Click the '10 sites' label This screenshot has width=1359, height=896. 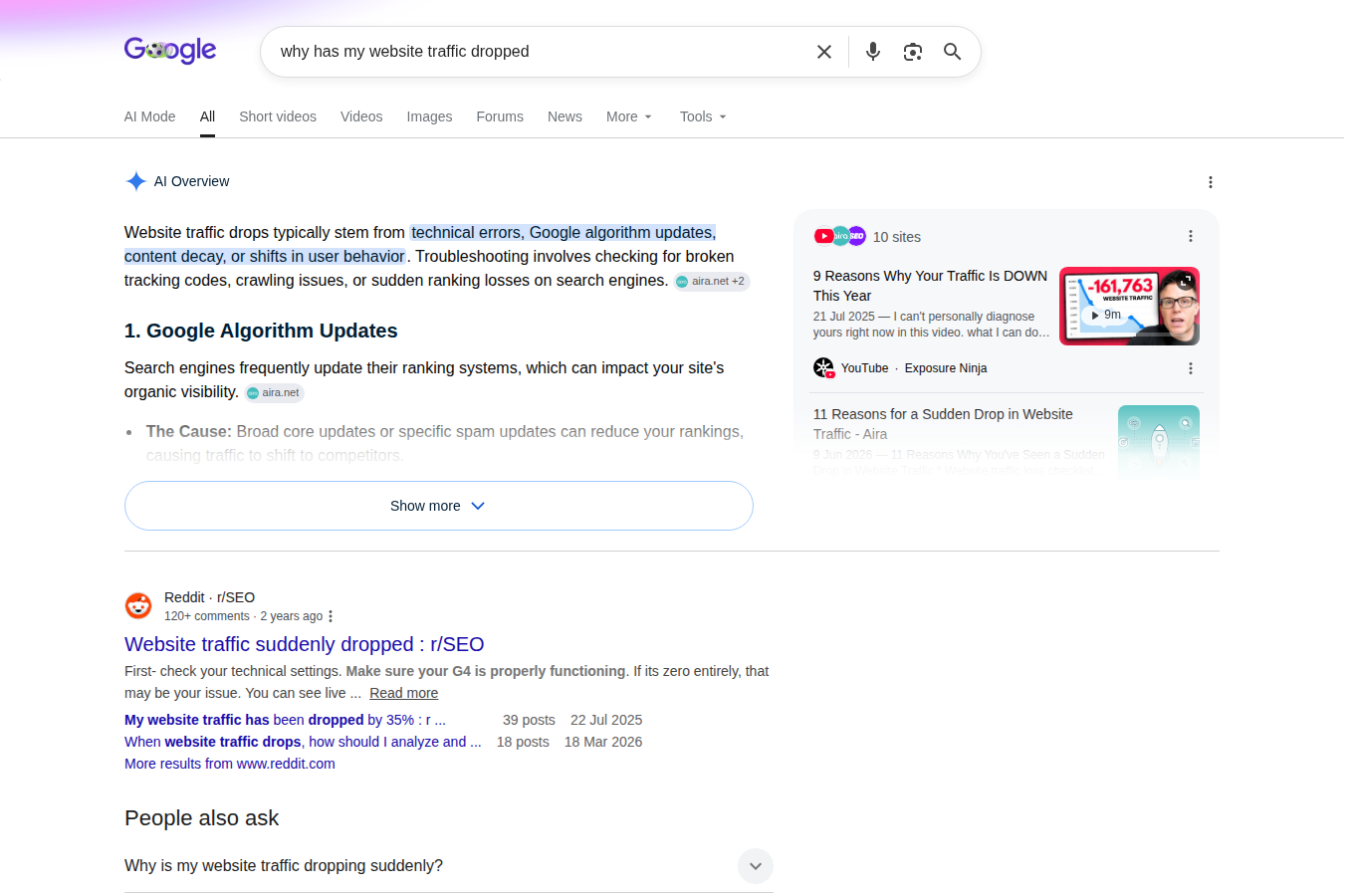(897, 237)
